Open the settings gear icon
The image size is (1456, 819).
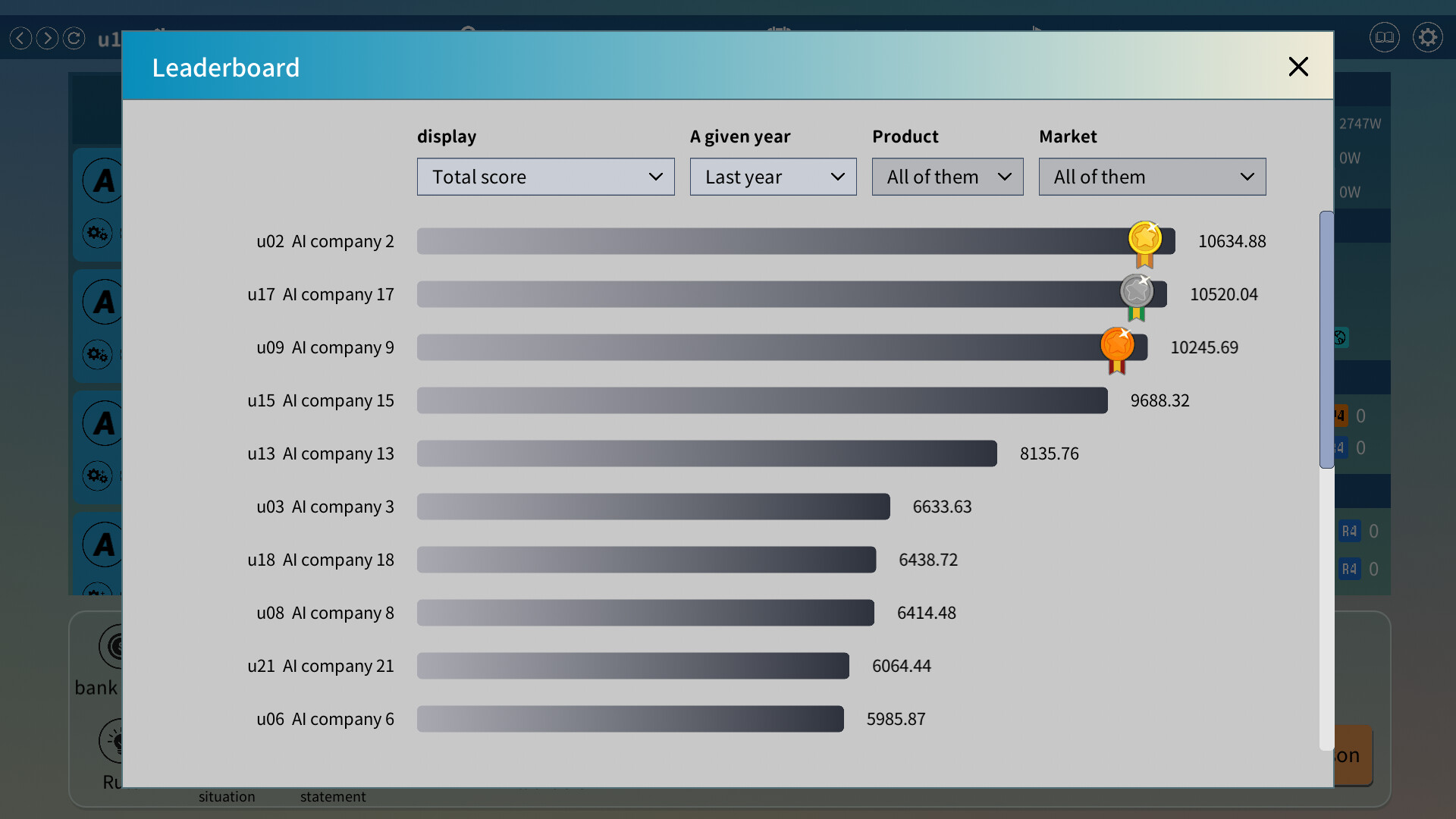[x=1427, y=37]
